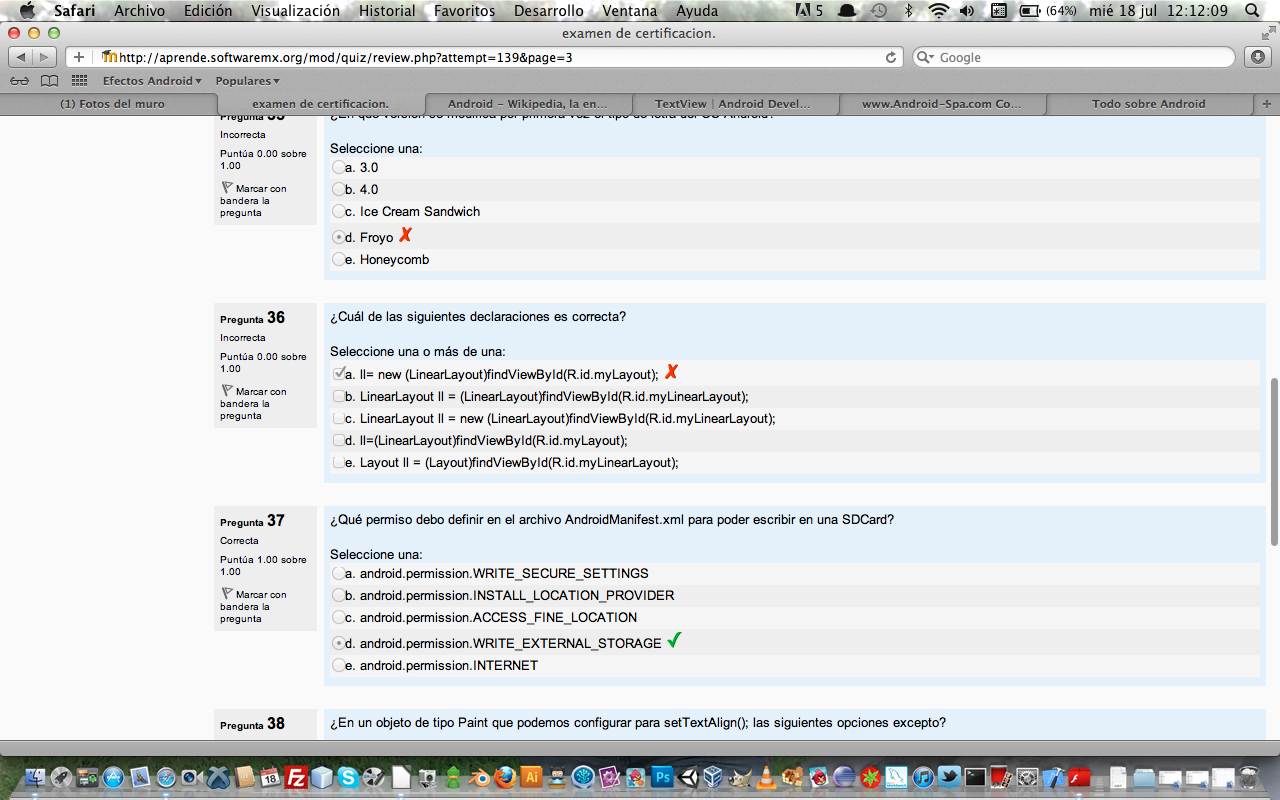The height and width of the screenshot is (800, 1280).
Task: Click the page's vertical scrollbar thumb
Action: pyautogui.click(x=1274, y=461)
